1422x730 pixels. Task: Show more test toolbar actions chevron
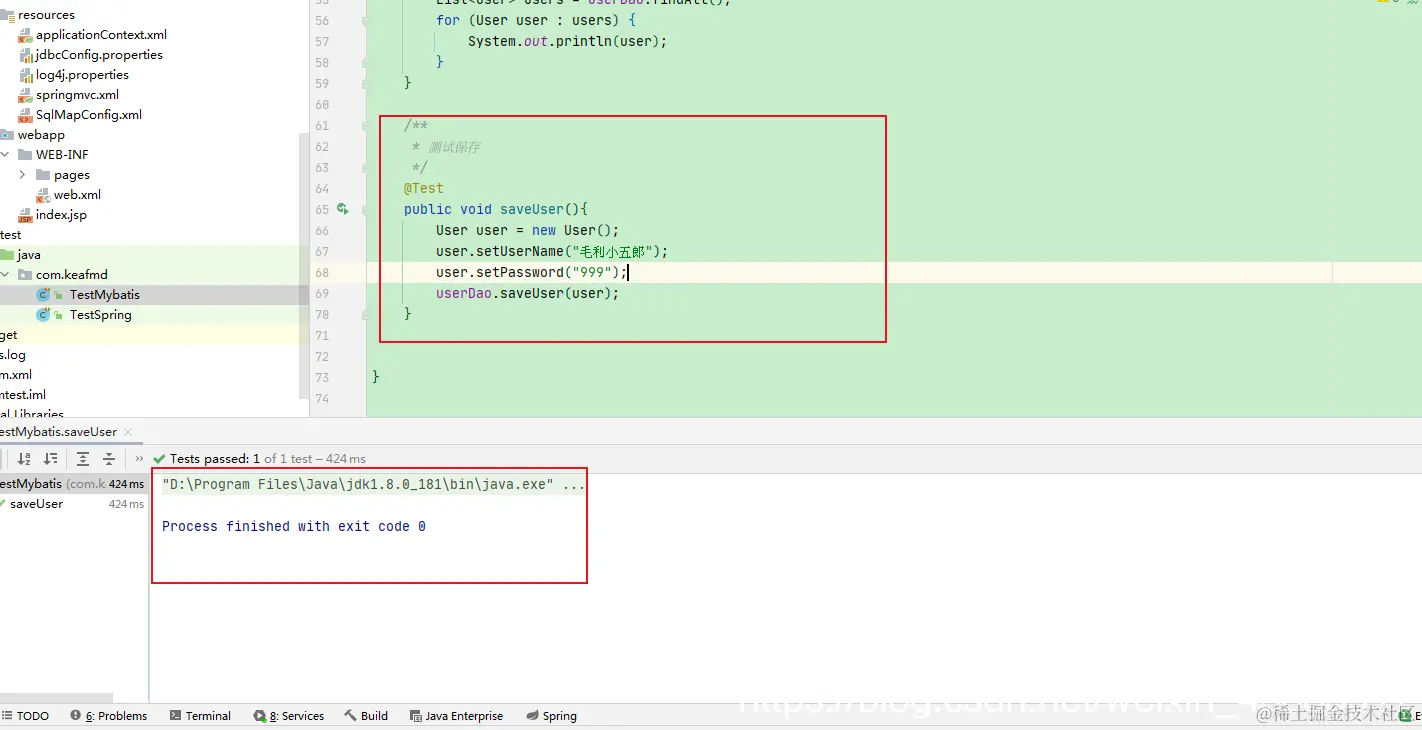point(139,459)
